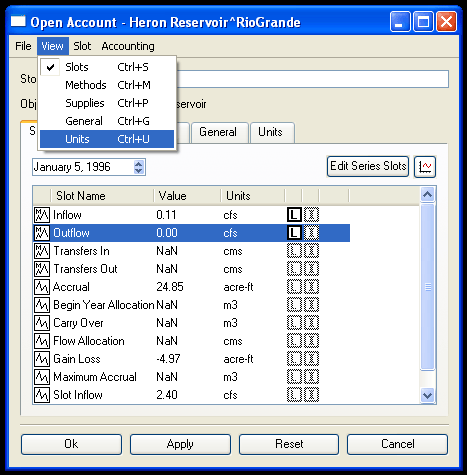Close the open View menu
The image size is (467, 475).
(53, 46)
